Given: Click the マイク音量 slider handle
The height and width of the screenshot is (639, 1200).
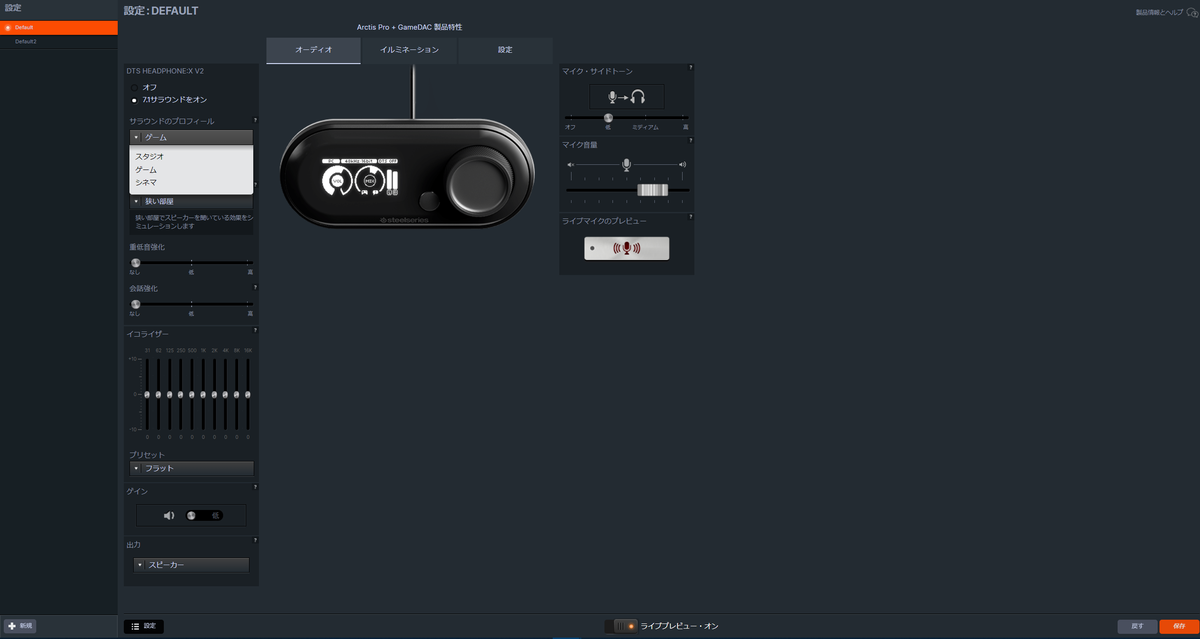Looking at the screenshot, I should (652, 190).
